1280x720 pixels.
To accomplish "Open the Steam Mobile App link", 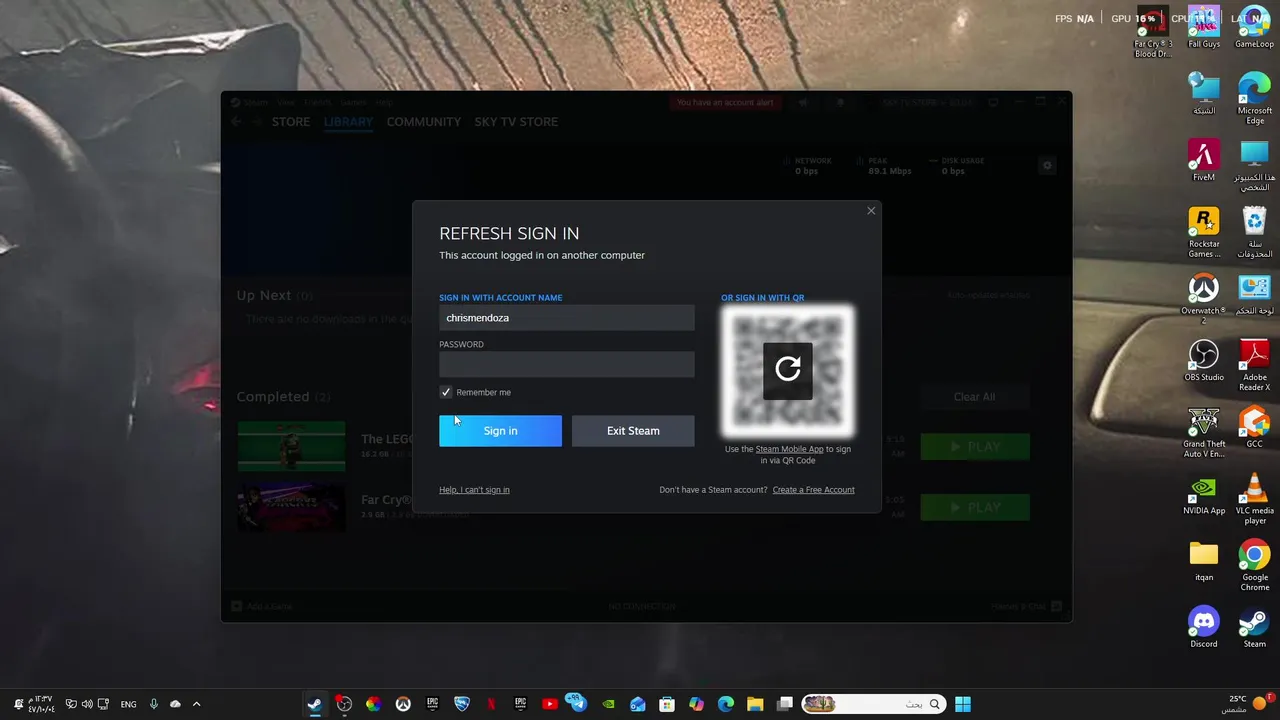I will (x=789, y=449).
